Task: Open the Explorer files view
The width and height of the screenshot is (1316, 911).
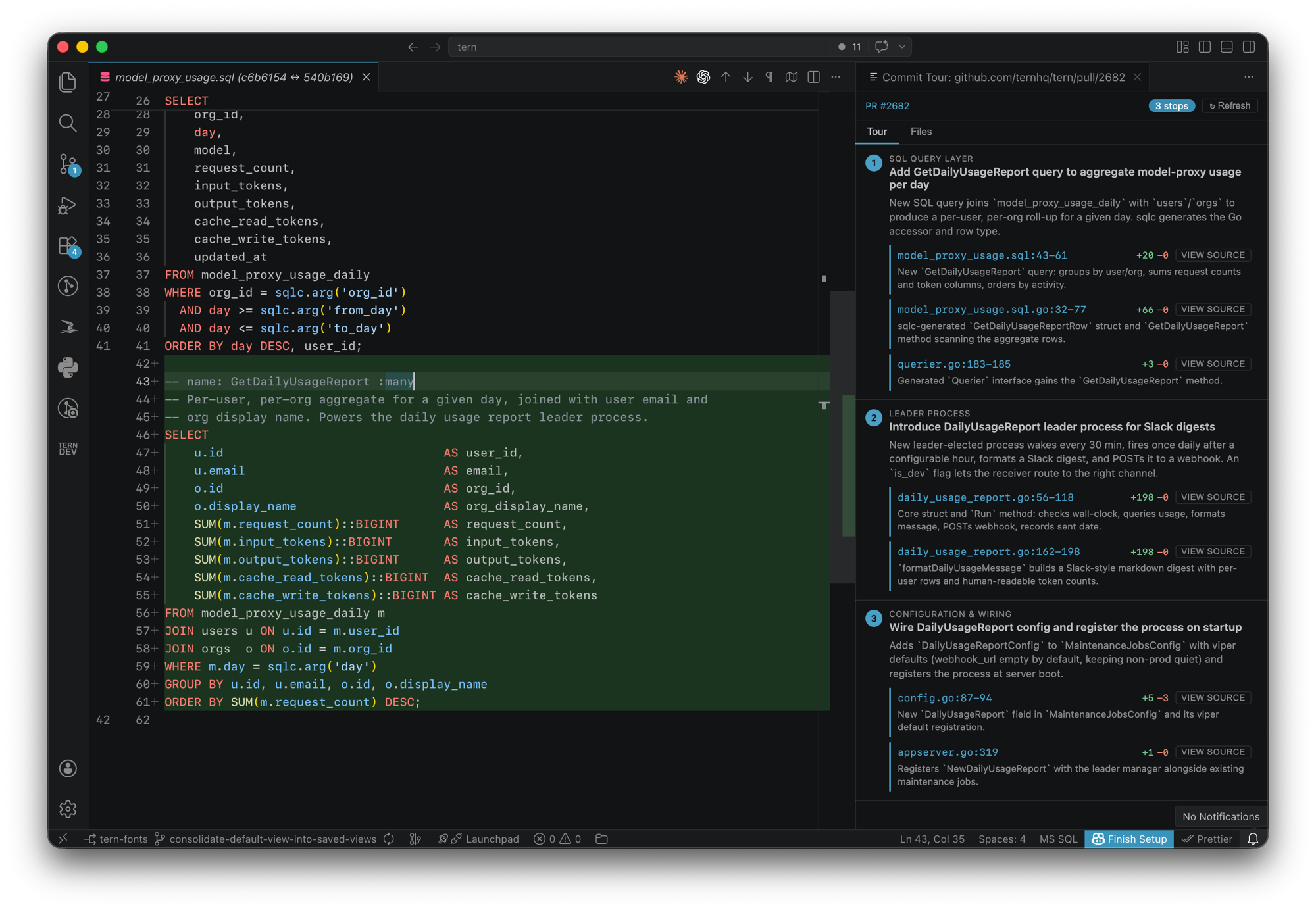Action: coord(68,82)
